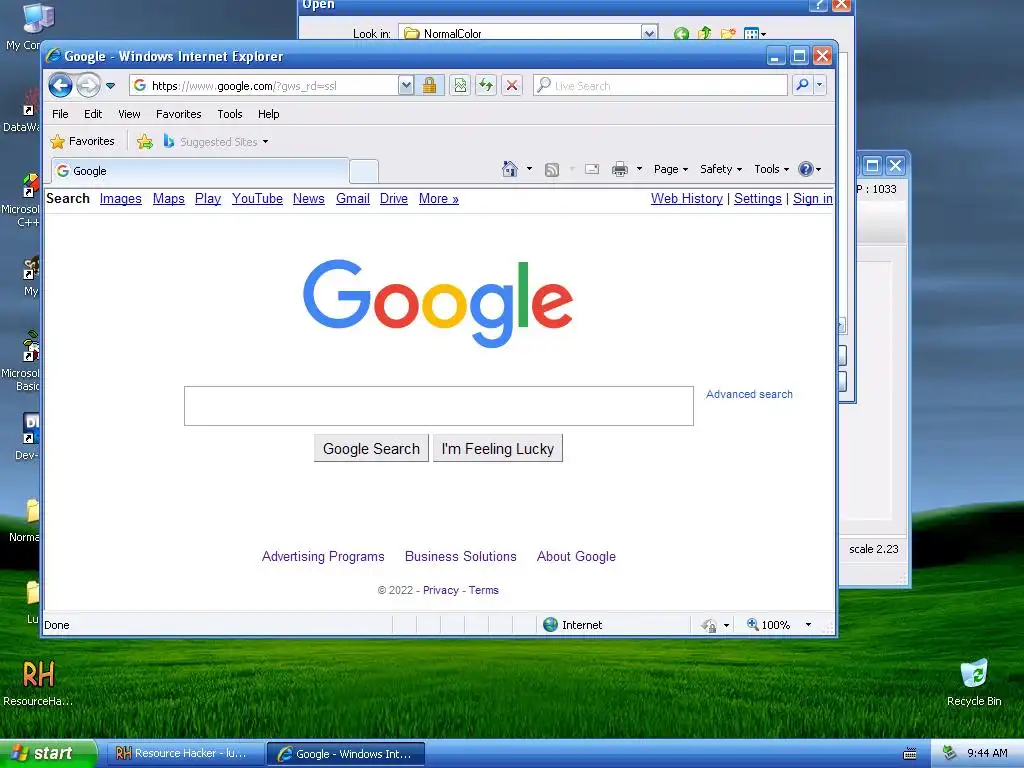The width and height of the screenshot is (1024, 768).
Task: Click the RSS feeds icon
Action: [552, 170]
